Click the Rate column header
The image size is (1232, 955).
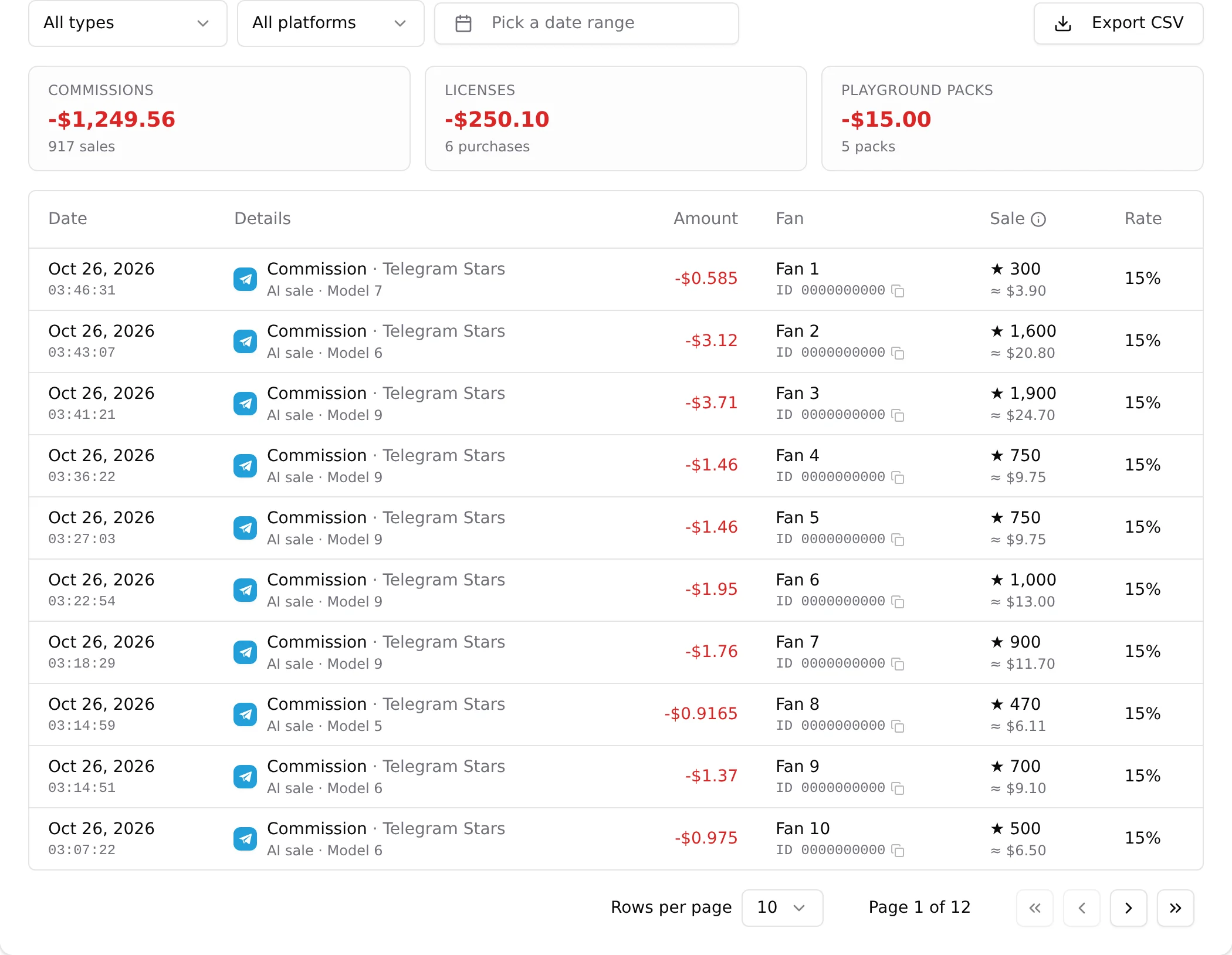[1143, 219]
